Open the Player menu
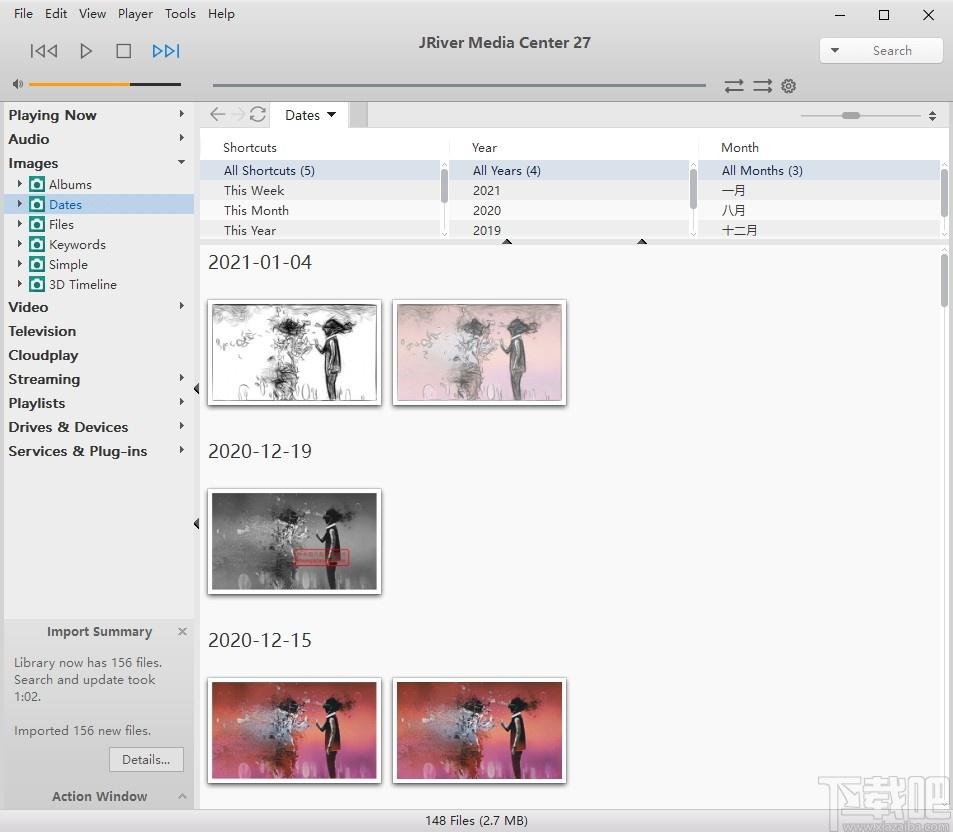This screenshot has width=953, height=832. pyautogui.click(x=135, y=13)
